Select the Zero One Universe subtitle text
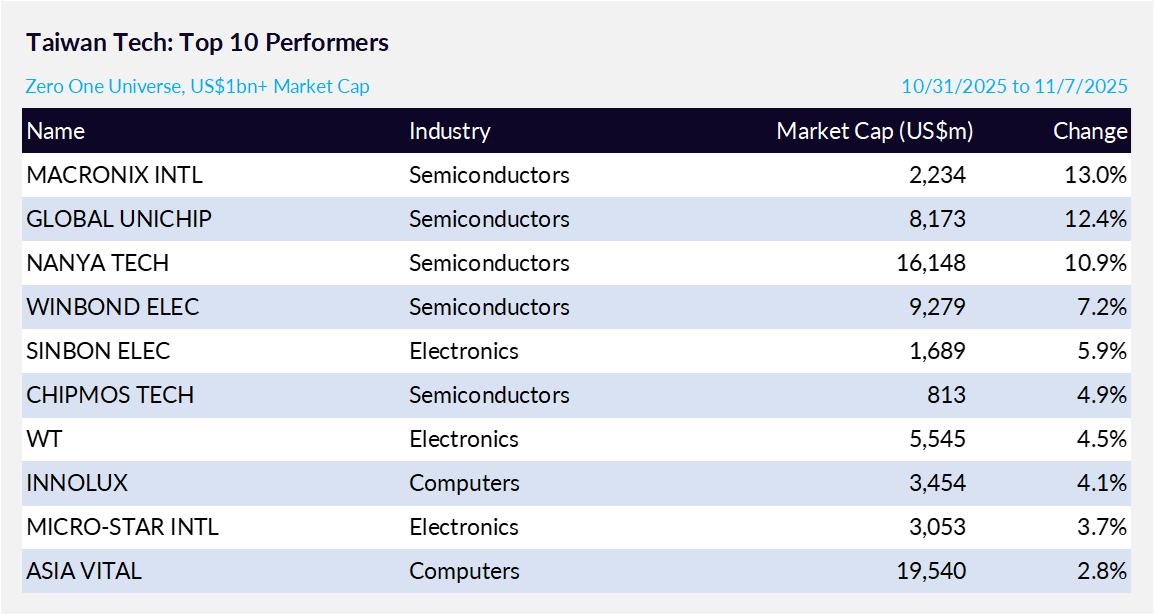Viewport: 1154px width, 615px height. tap(197, 87)
